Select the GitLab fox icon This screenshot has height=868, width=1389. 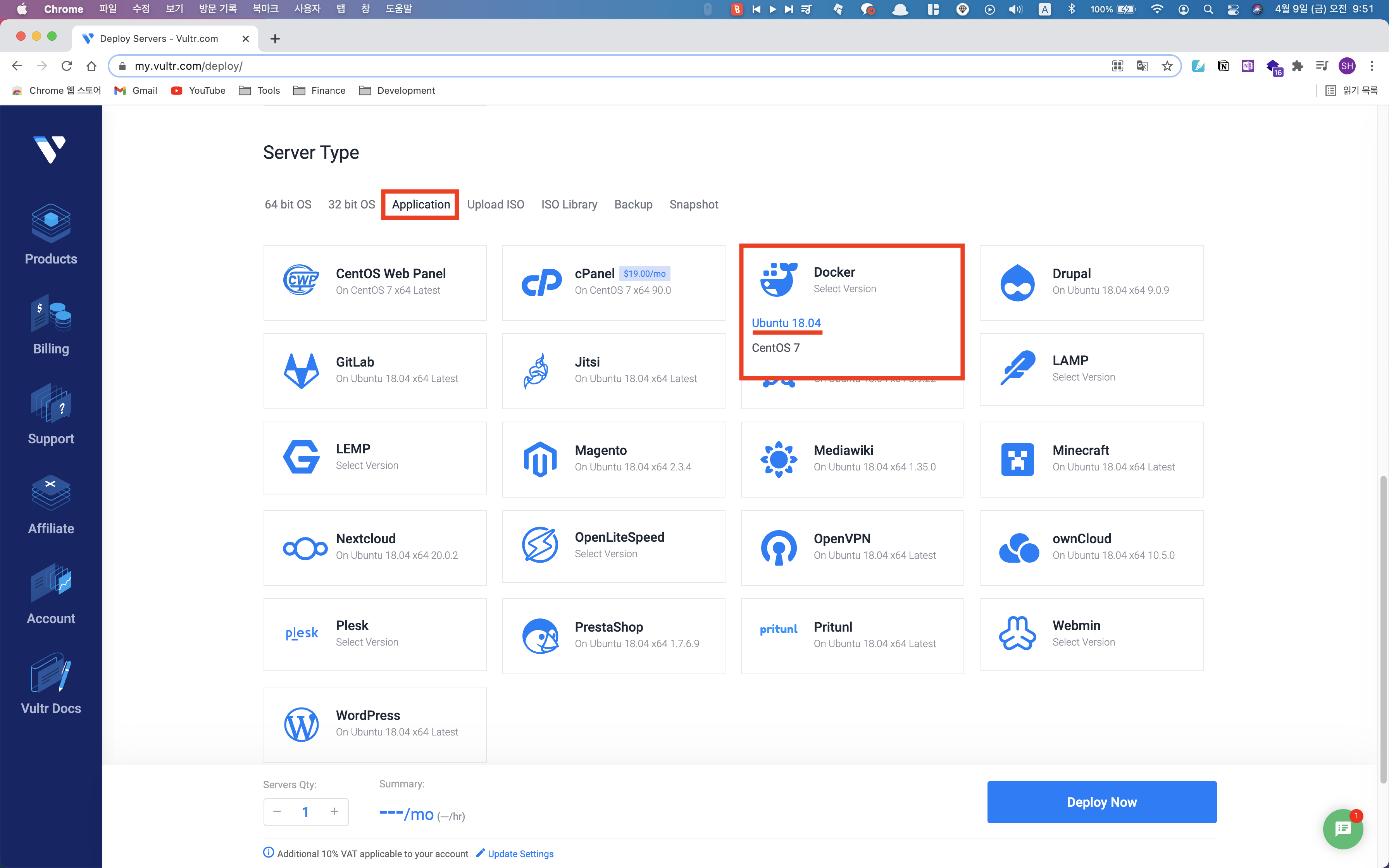click(x=302, y=371)
